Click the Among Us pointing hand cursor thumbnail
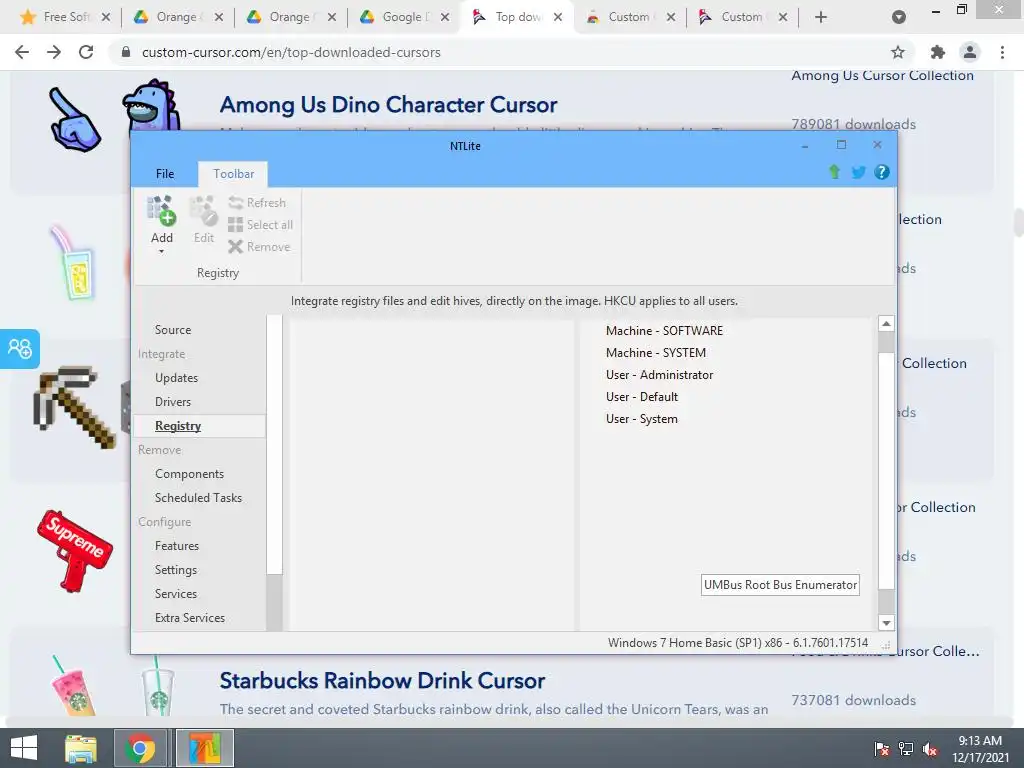Image resolution: width=1024 pixels, height=768 pixels. point(74,120)
